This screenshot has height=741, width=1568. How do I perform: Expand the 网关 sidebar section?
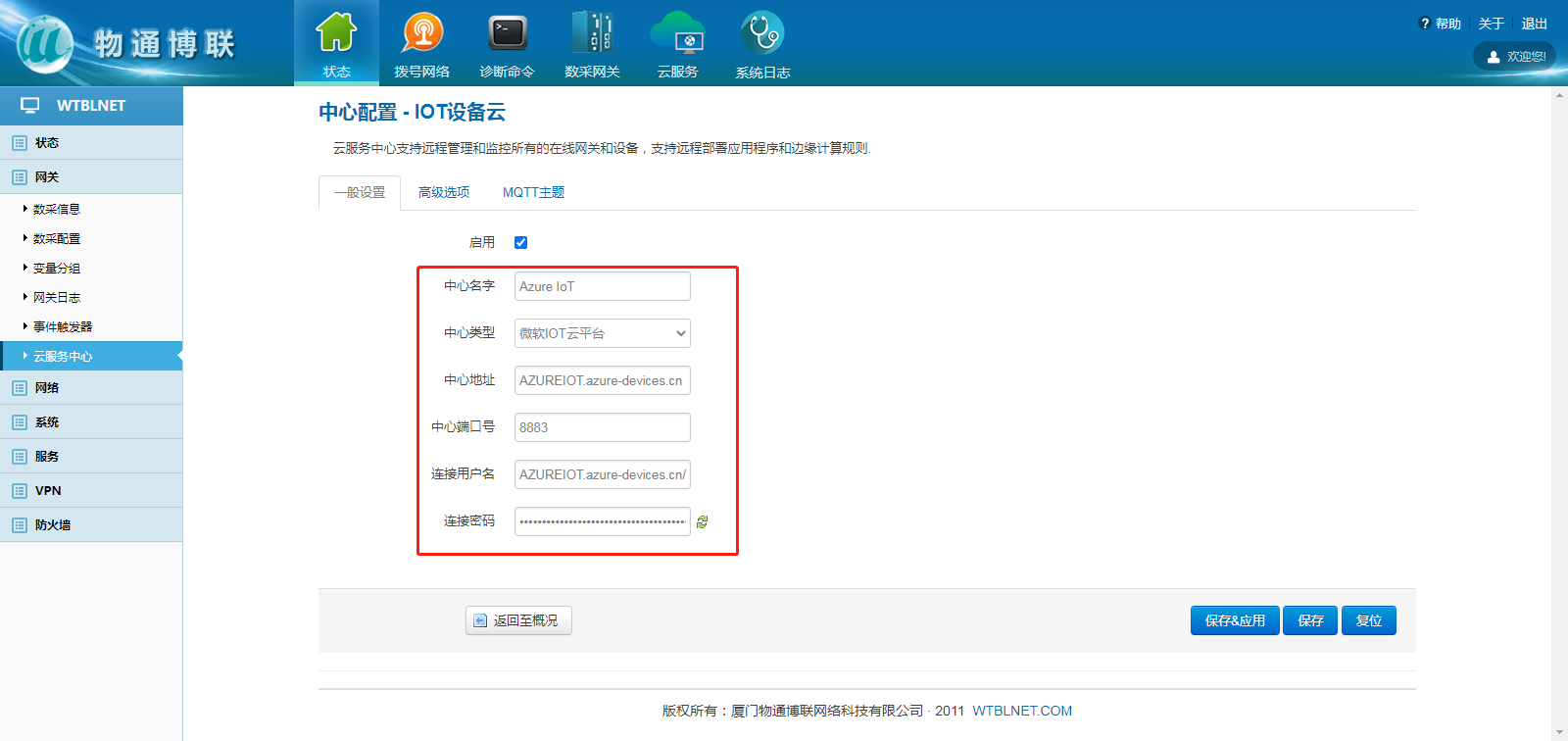click(x=91, y=176)
